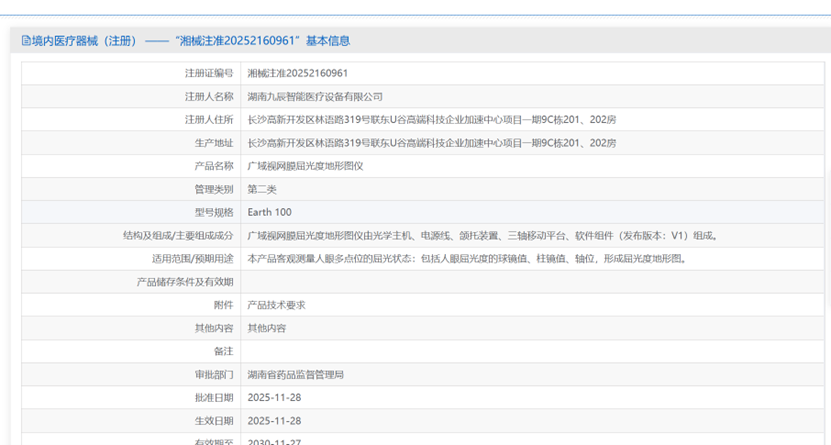
Task: Click the 注册人住所 address value
Action: [431, 119]
